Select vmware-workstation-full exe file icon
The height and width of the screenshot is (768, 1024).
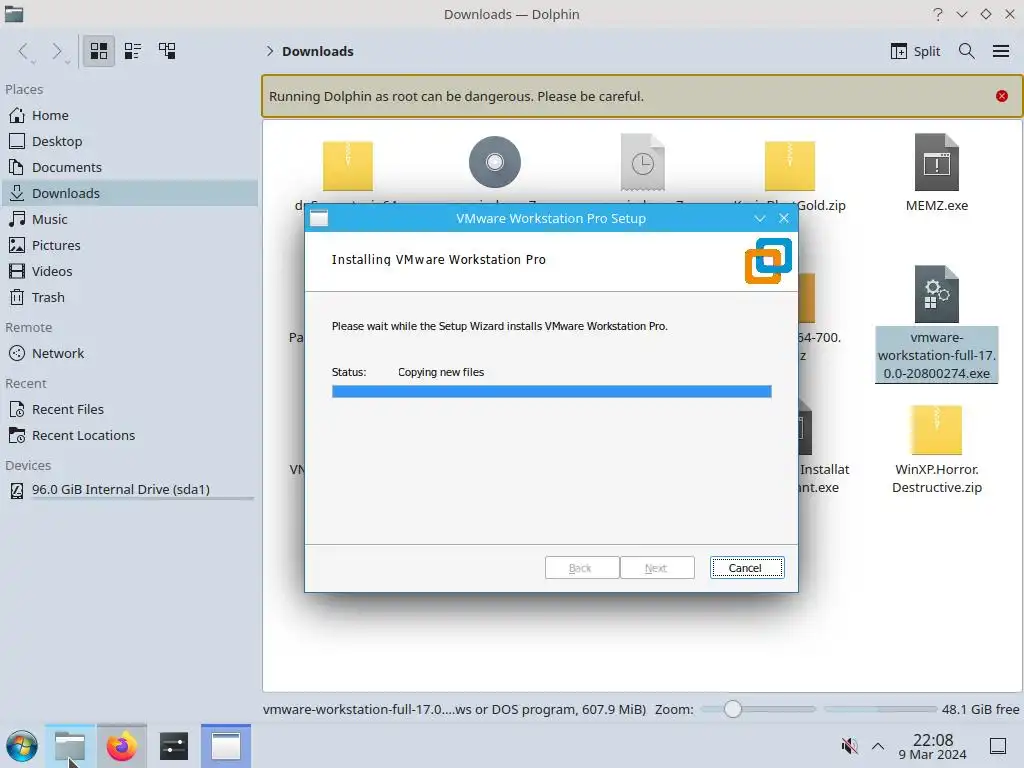[x=936, y=294]
